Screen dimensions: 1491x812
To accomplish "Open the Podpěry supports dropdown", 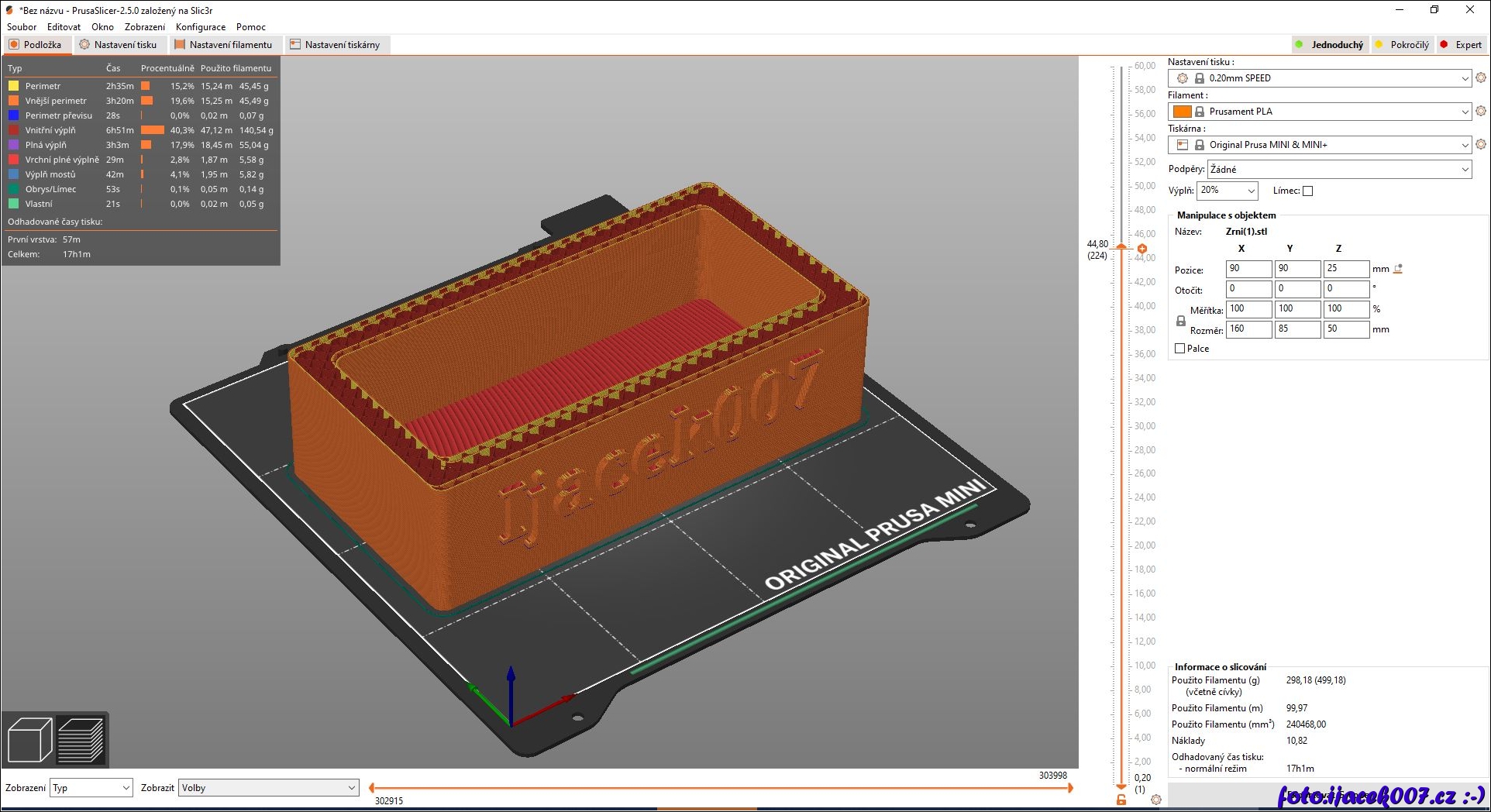I will tap(1339, 169).
